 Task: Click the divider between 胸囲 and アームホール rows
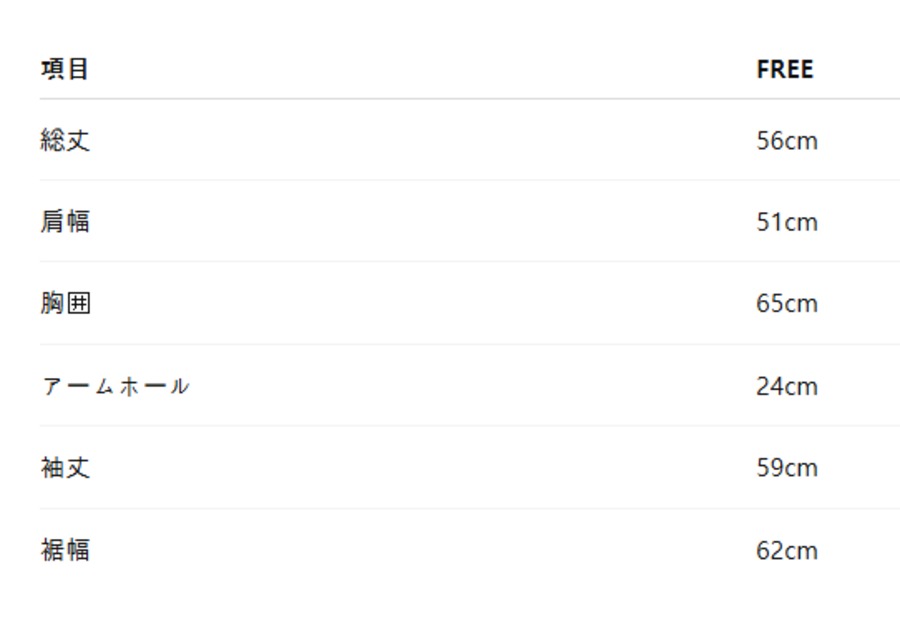[470, 344]
